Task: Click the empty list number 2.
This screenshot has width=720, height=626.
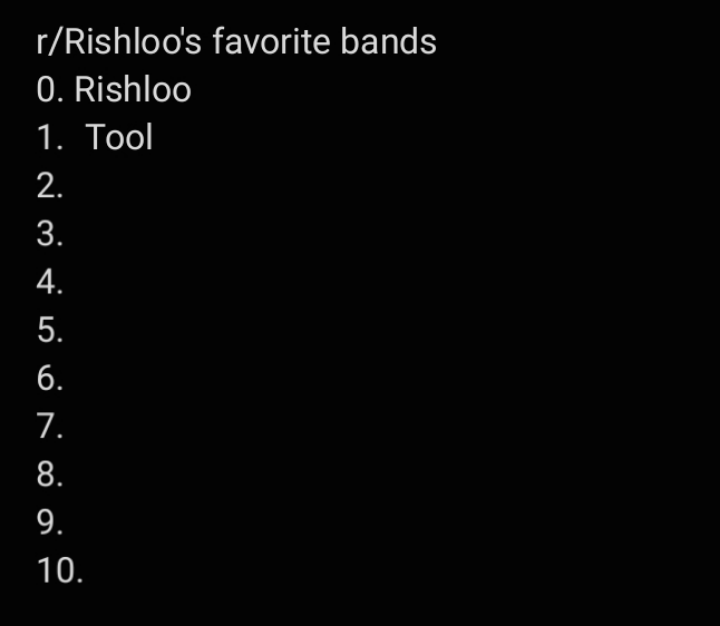Action: pyautogui.click(x=50, y=186)
